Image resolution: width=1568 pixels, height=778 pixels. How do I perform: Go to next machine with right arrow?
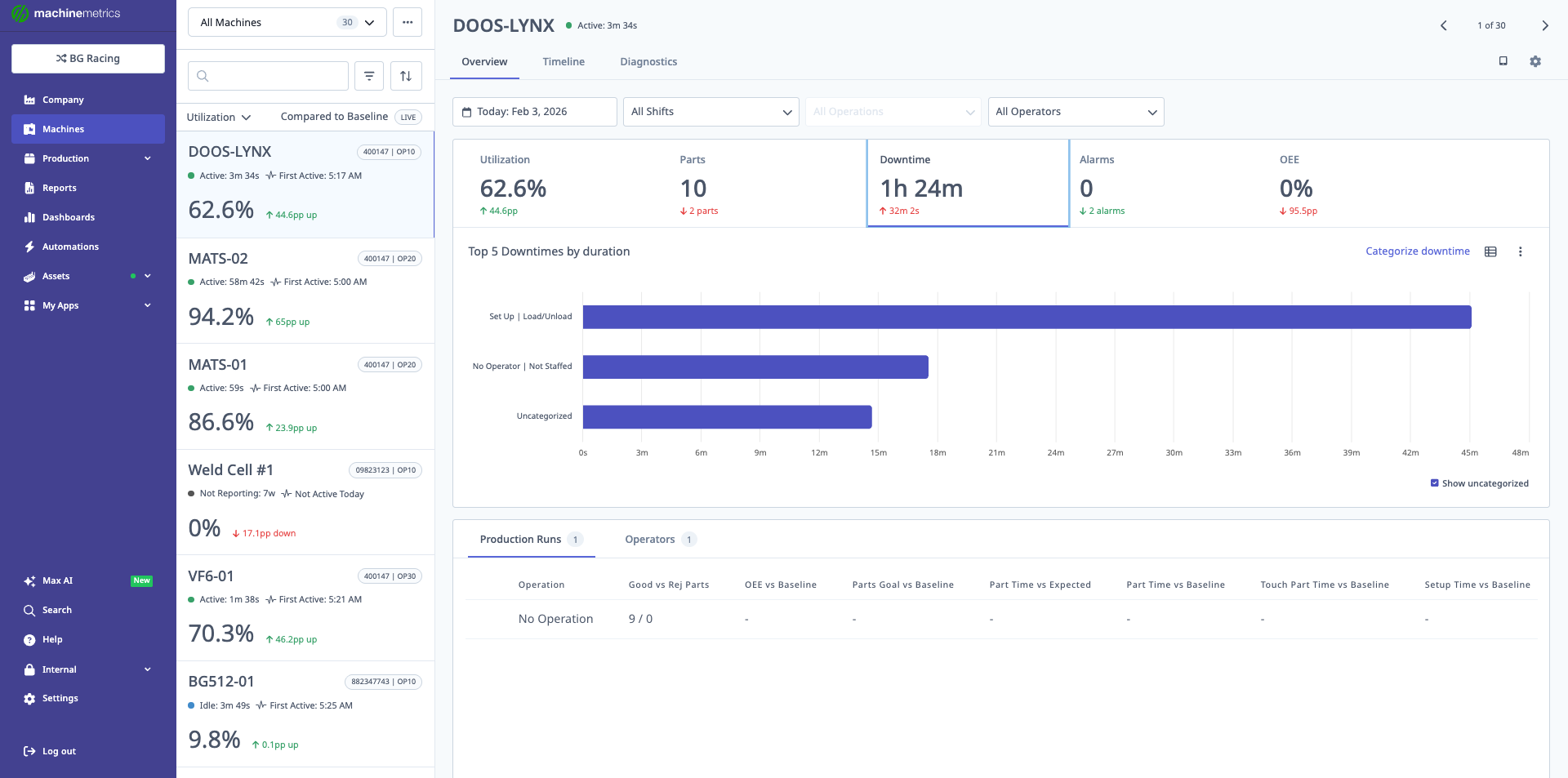coord(1544,25)
